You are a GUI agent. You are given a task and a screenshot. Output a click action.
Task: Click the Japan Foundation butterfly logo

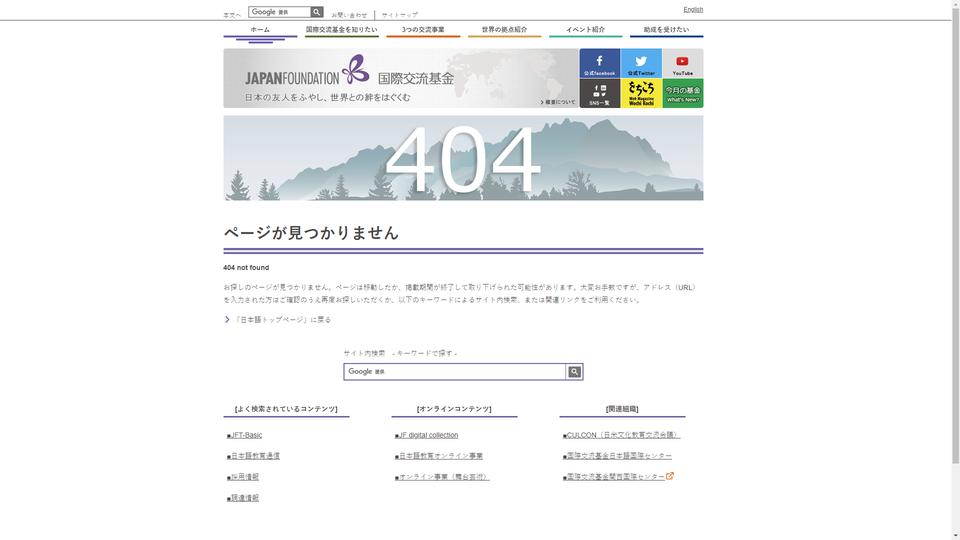coord(356,69)
